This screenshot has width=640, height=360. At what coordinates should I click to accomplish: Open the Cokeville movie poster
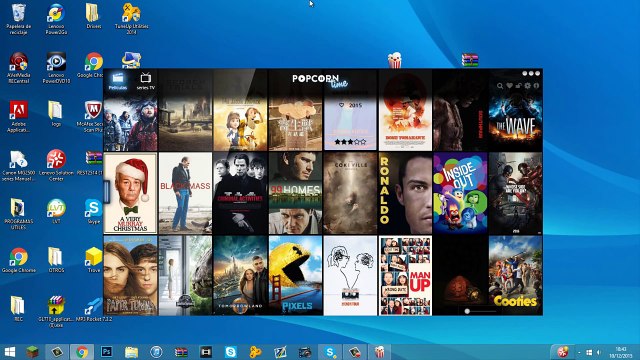click(x=350, y=193)
